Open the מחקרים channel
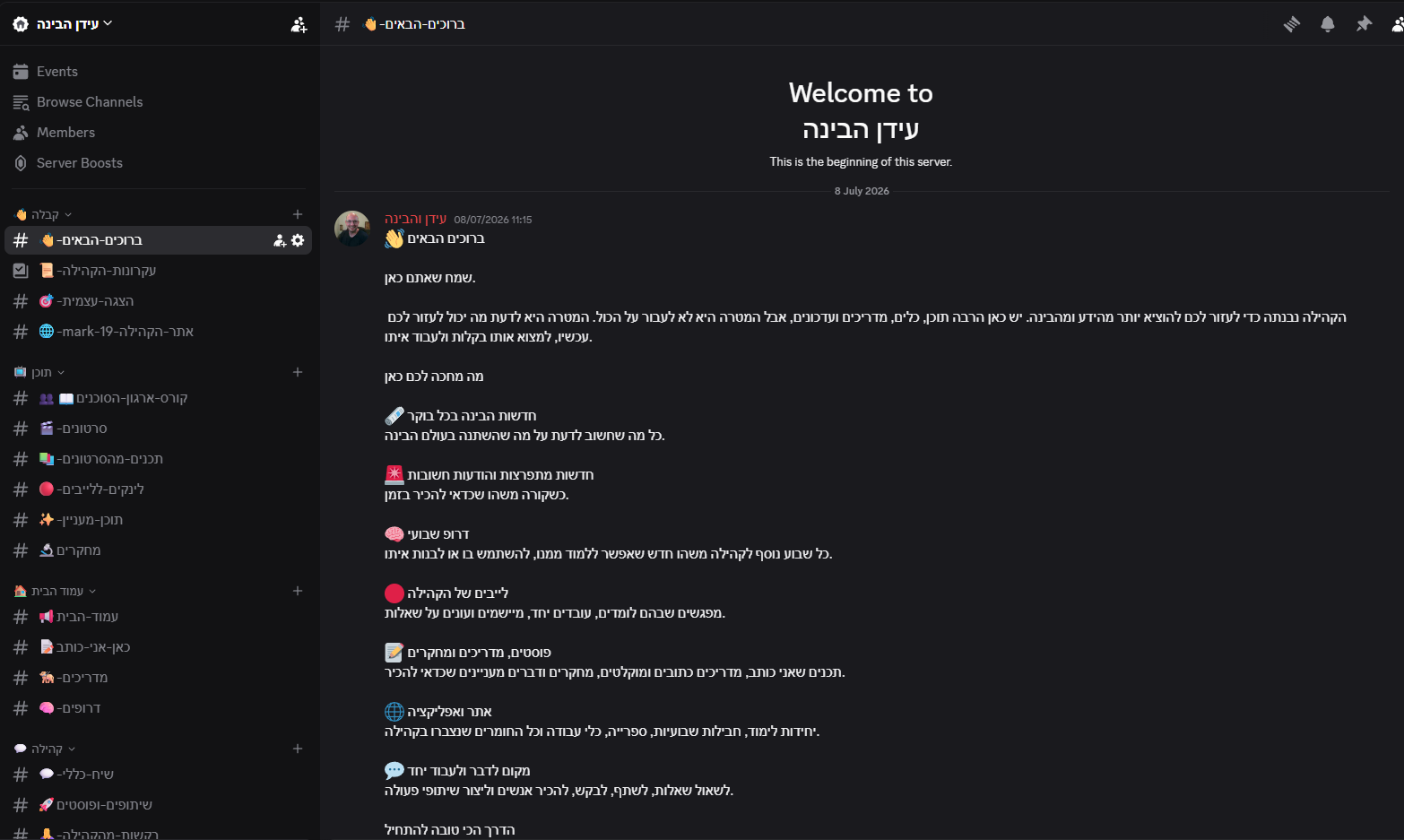 (x=160, y=550)
